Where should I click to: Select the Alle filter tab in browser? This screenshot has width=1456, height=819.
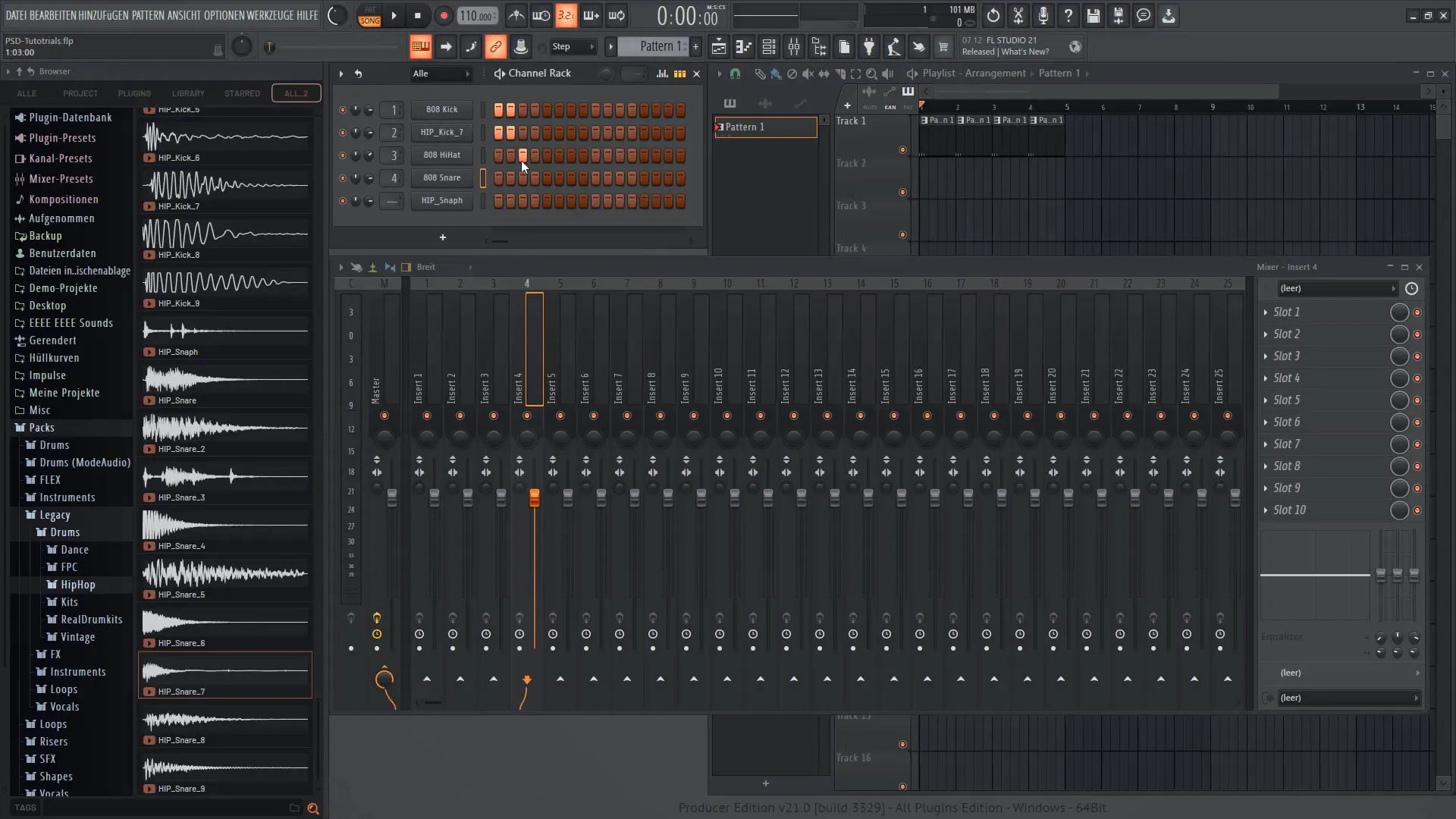point(27,92)
